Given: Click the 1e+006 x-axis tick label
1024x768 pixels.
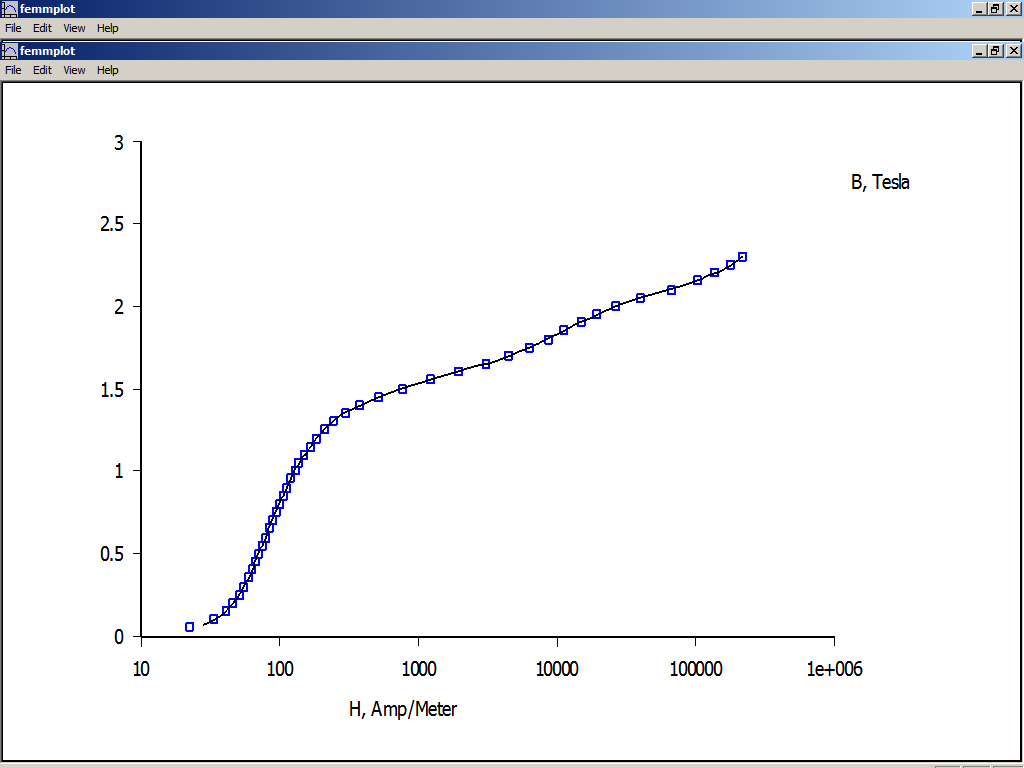Looking at the screenshot, I should [835, 669].
